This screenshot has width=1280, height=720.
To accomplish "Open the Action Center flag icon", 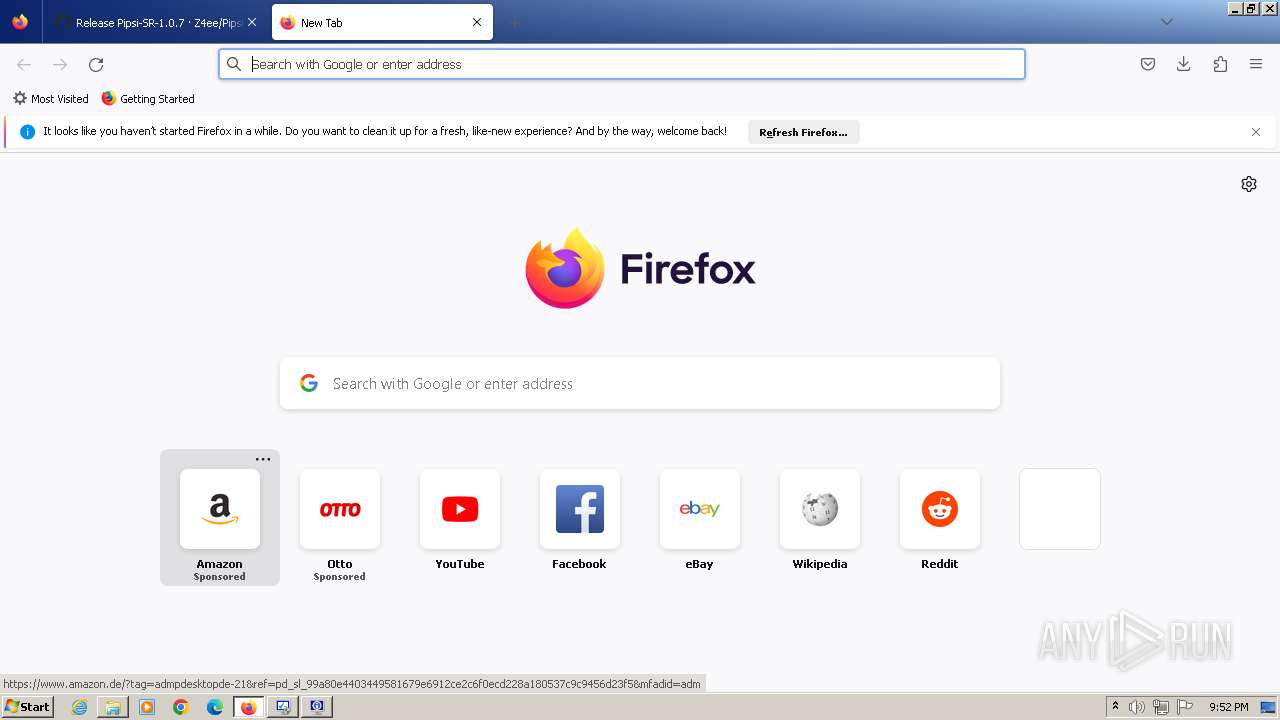I will tap(1184, 707).
